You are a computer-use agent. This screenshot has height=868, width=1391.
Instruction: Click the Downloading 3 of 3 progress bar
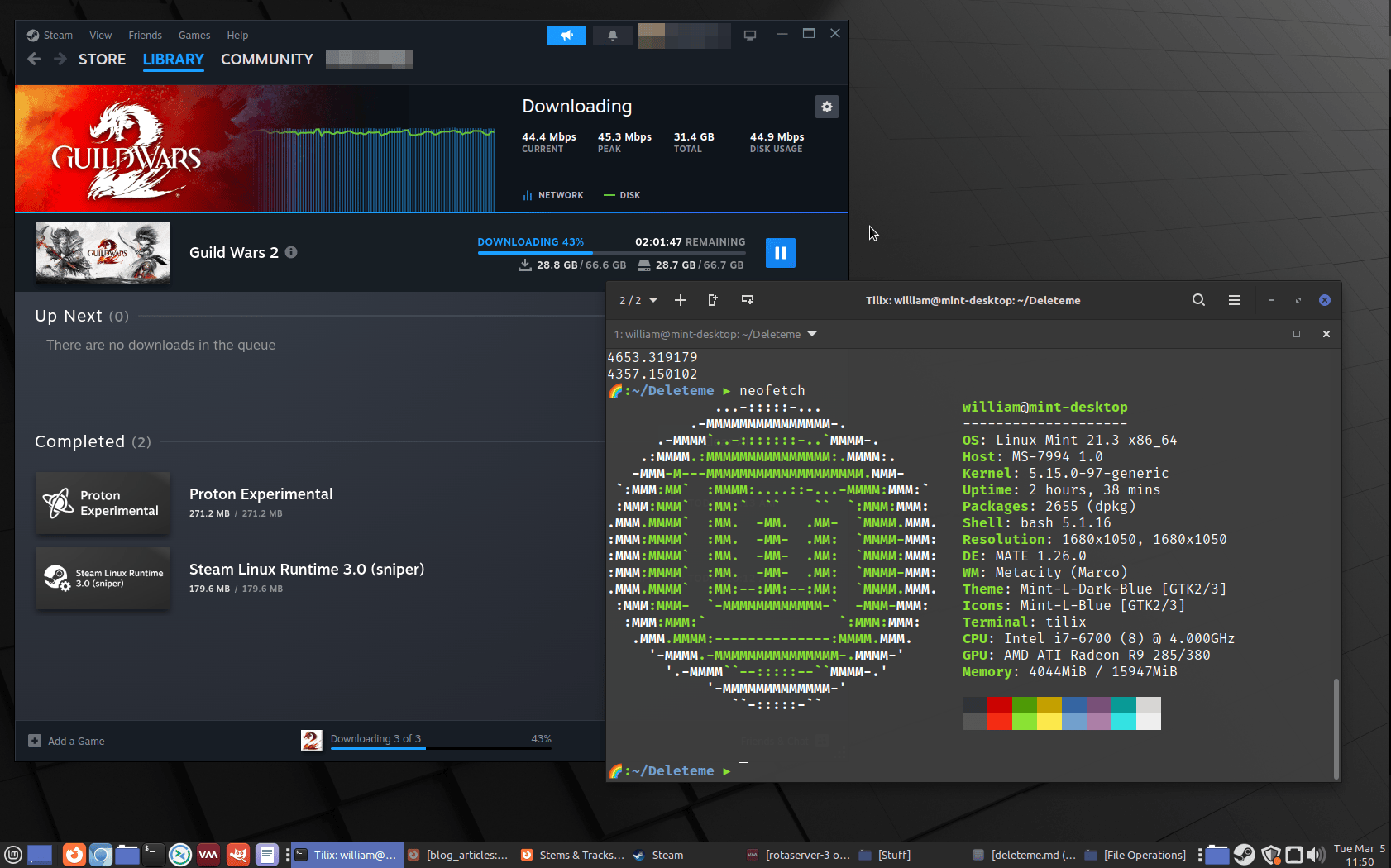(441, 747)
